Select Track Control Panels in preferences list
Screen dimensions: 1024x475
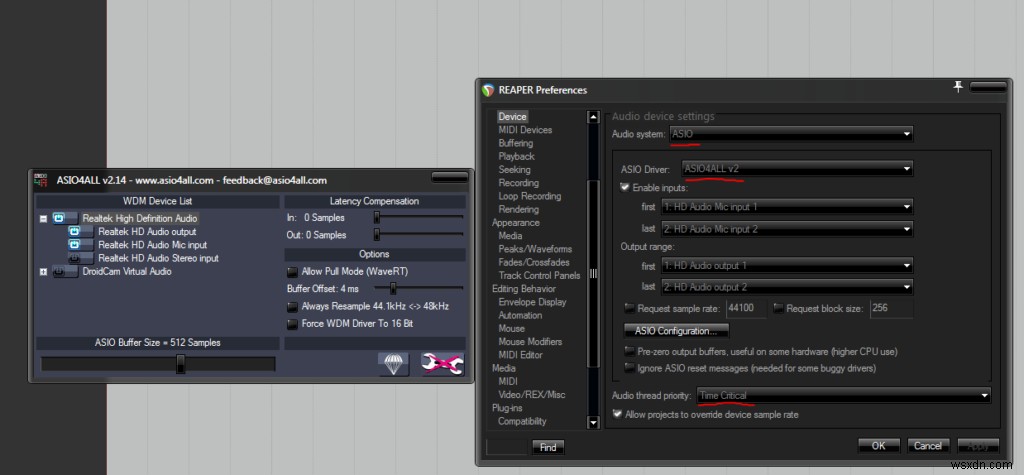coord(539,276)
